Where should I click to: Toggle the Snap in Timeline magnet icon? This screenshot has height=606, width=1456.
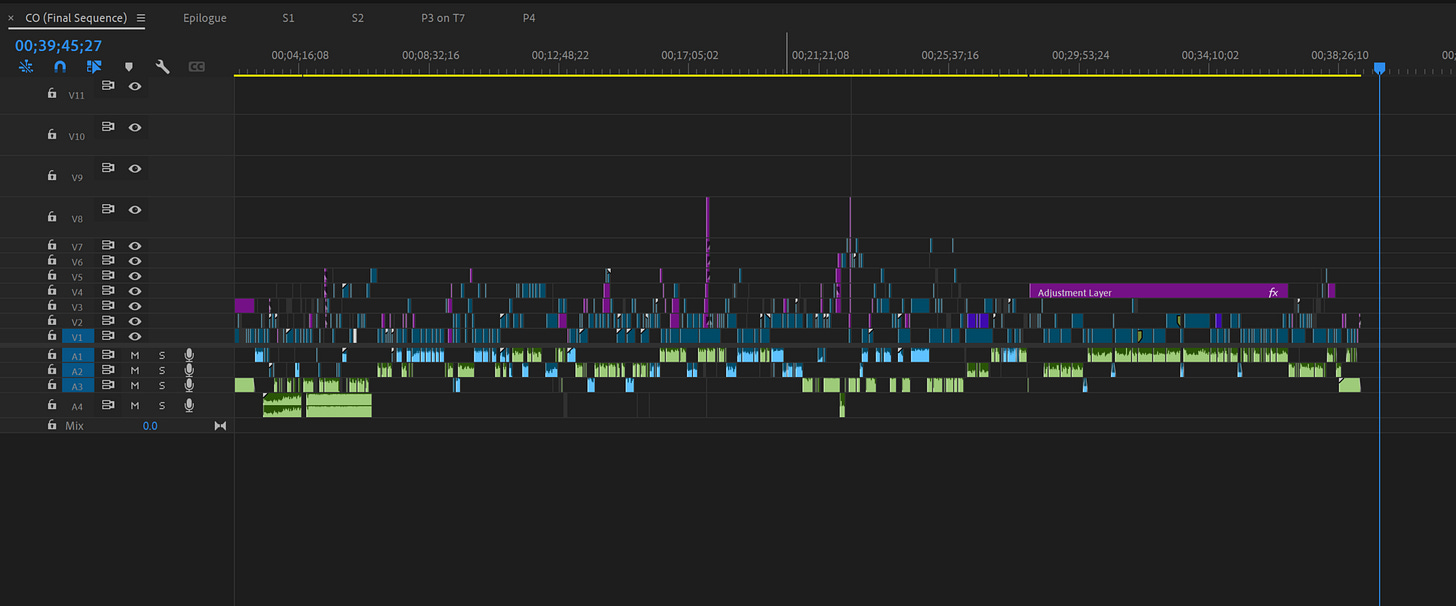tap(60, 67)
